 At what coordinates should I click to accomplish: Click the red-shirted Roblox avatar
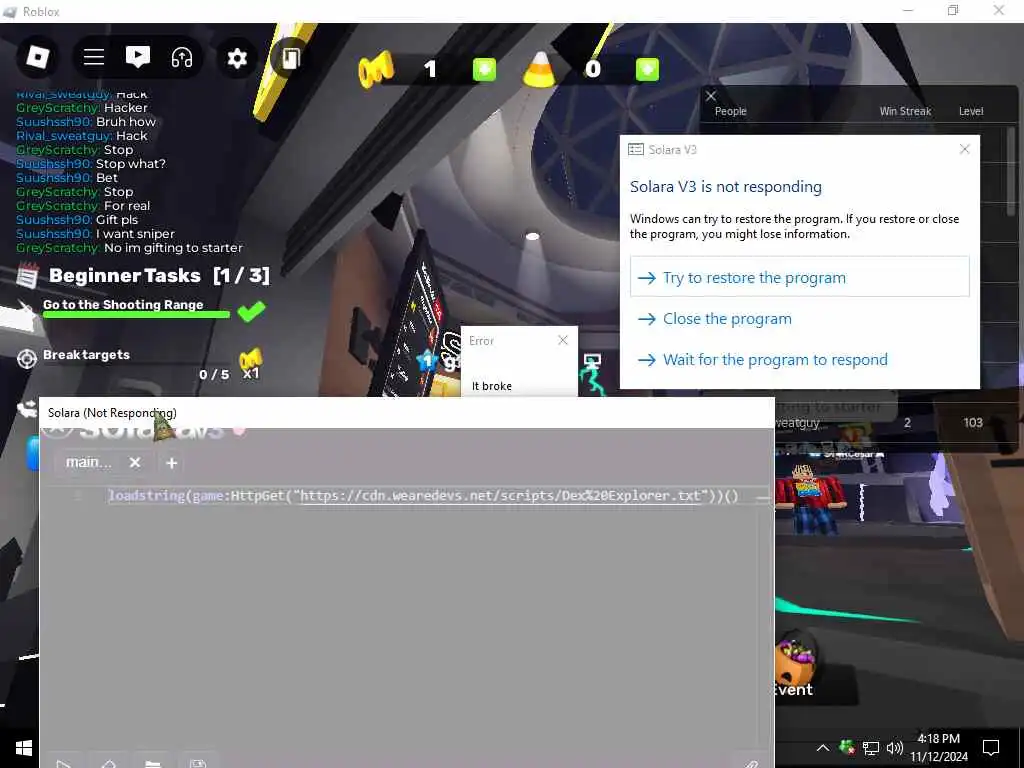(x=810, y=498)
